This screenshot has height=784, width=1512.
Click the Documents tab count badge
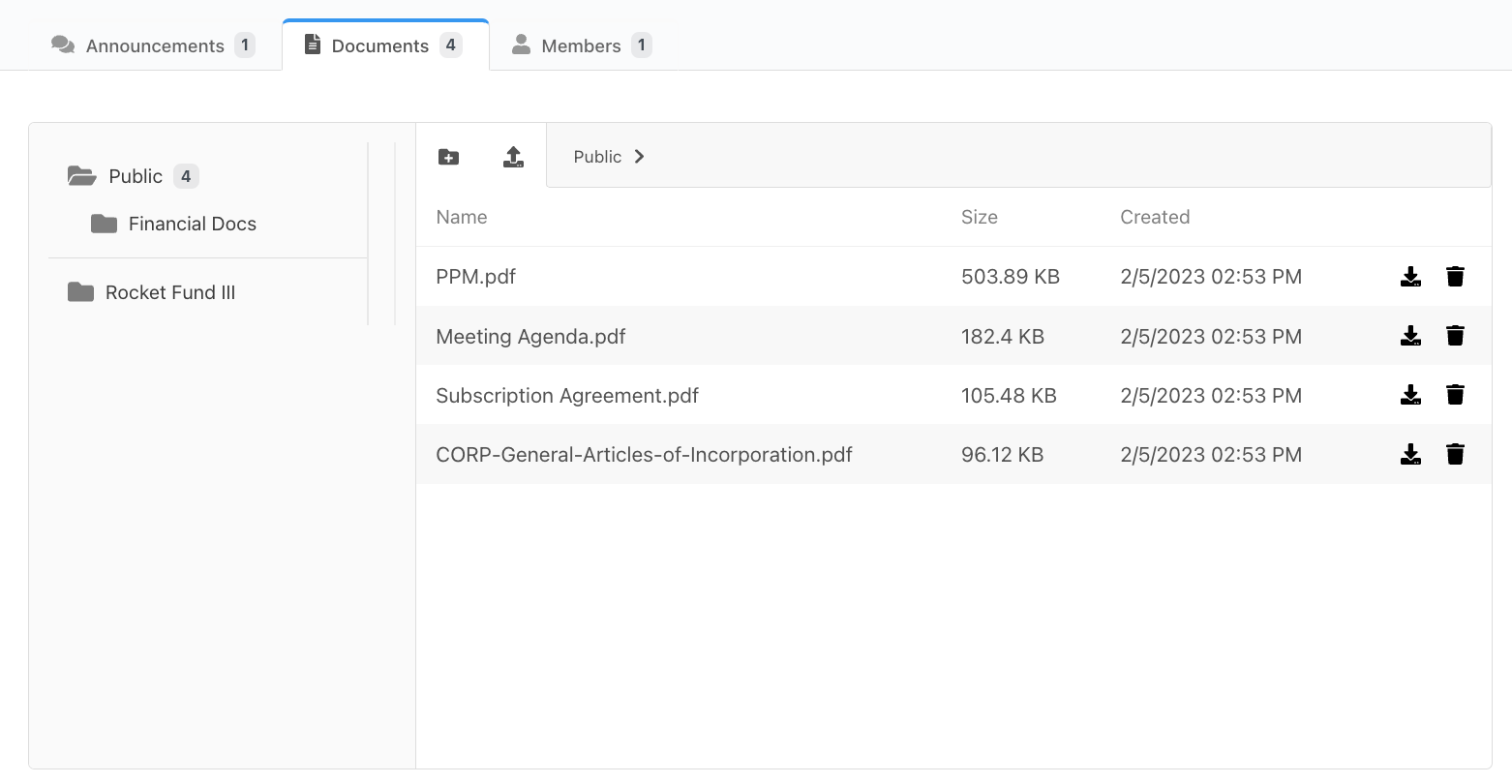coord(450,45)
